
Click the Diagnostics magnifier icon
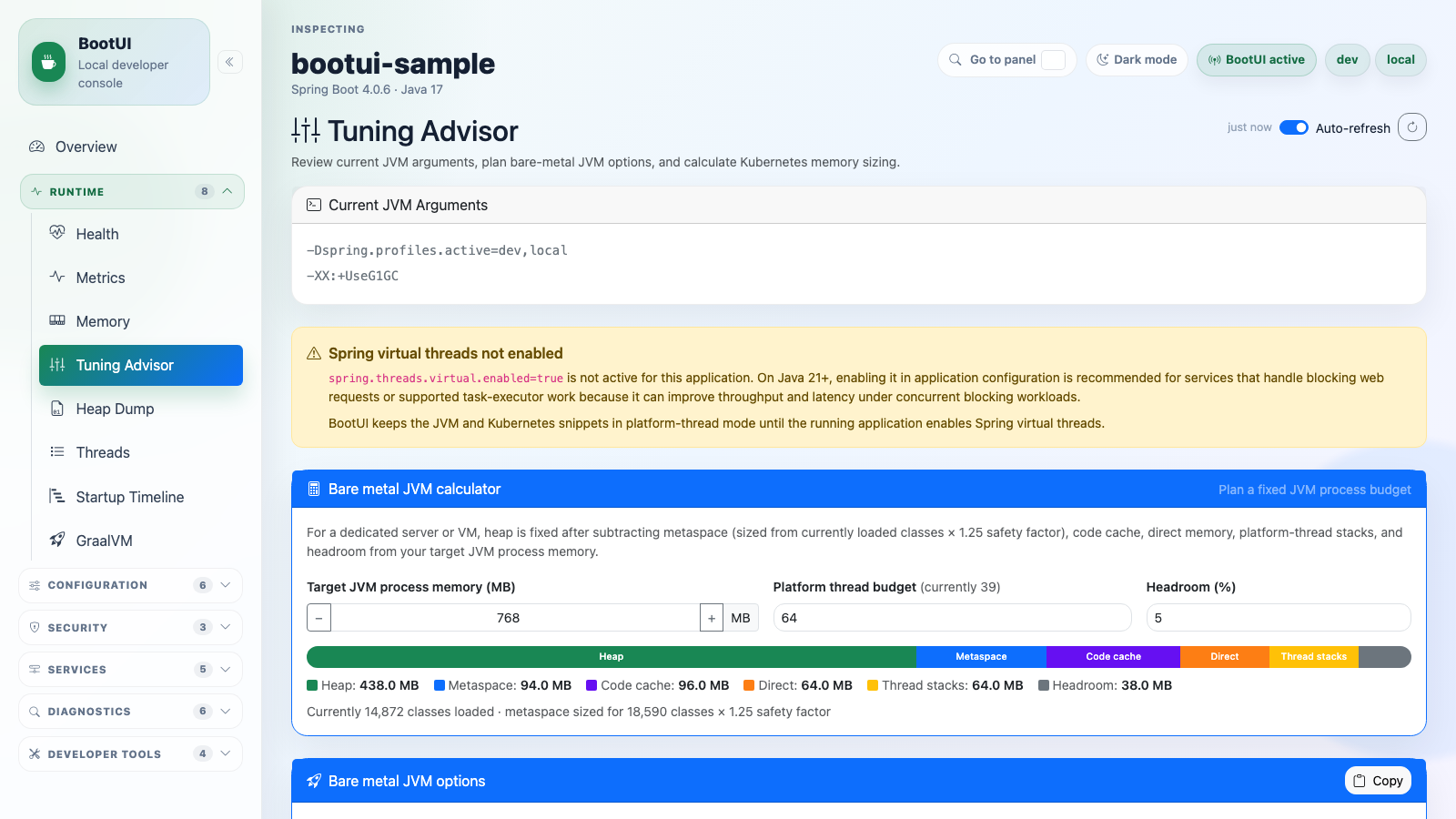pyautogui.click(x=35, y=712)
